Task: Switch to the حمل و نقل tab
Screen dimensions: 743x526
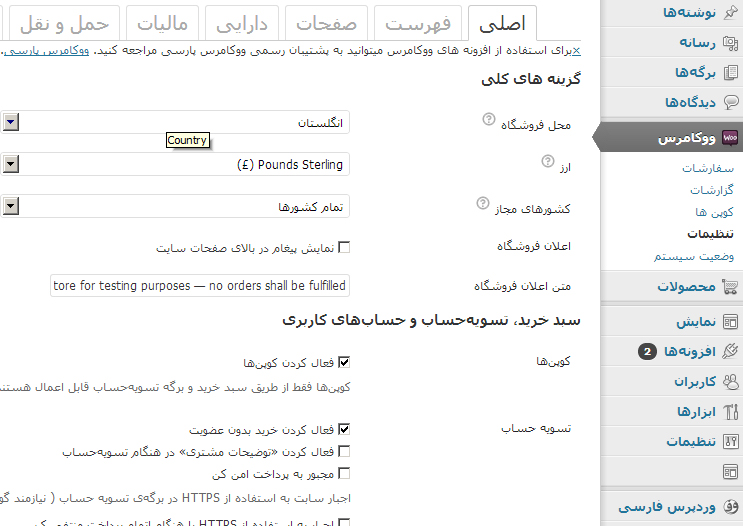Action: click(64, 23)
